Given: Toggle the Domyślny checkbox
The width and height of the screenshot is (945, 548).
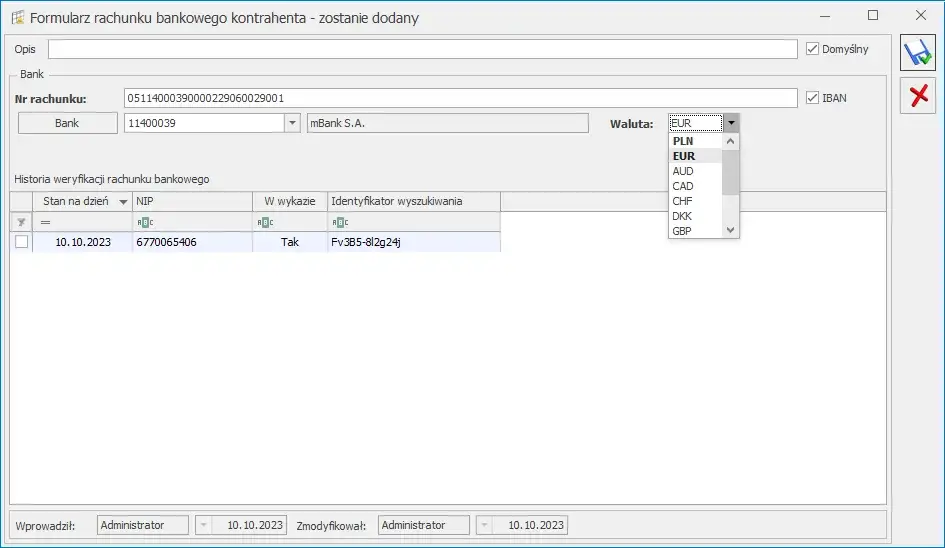Looking at the screenshot, I should click(812, 49).
